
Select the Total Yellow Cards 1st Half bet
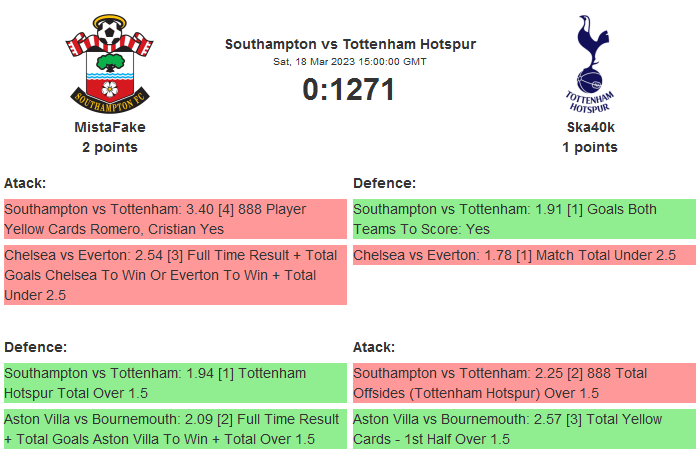(524, 429)
